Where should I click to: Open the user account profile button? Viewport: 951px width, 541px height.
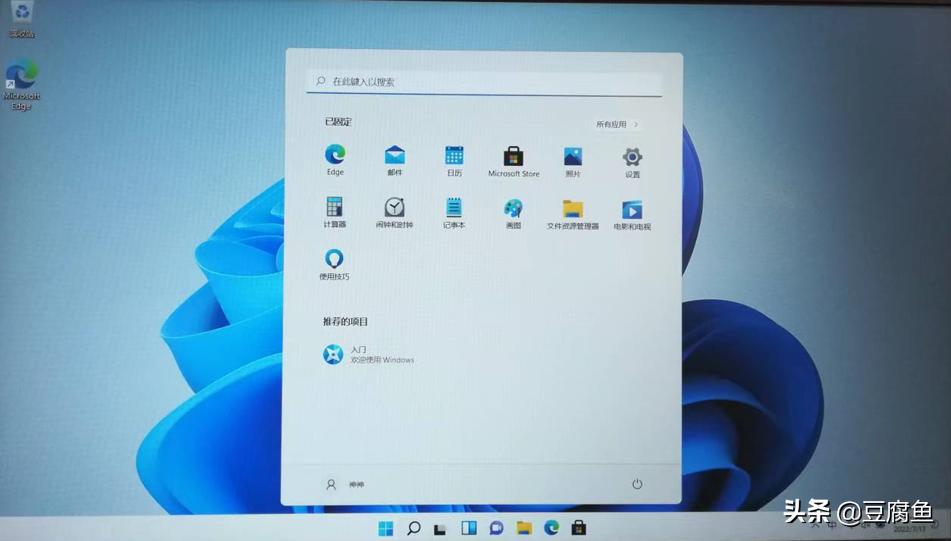tap(345, 485)
